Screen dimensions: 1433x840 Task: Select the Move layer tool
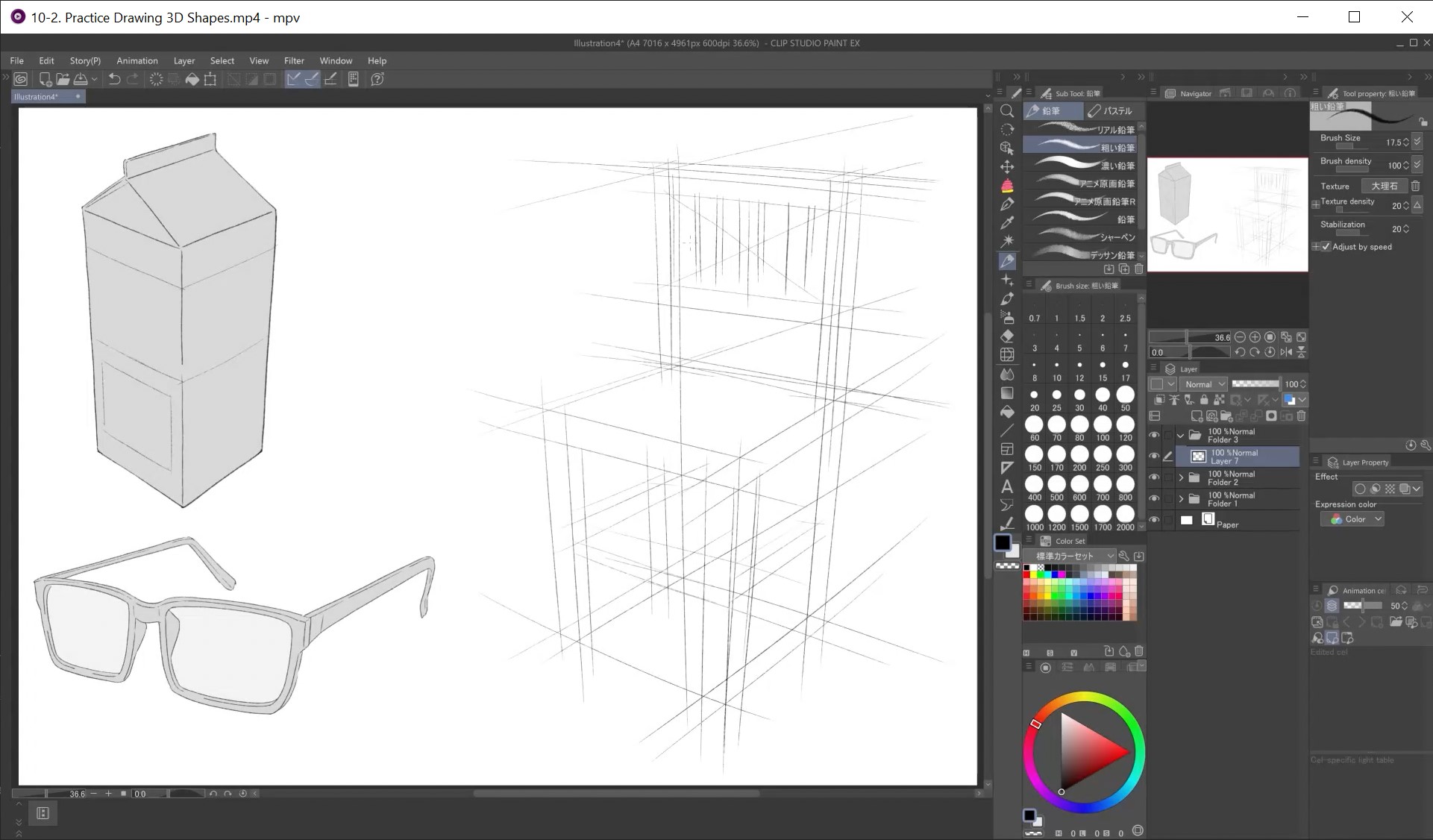point(1007,166)
